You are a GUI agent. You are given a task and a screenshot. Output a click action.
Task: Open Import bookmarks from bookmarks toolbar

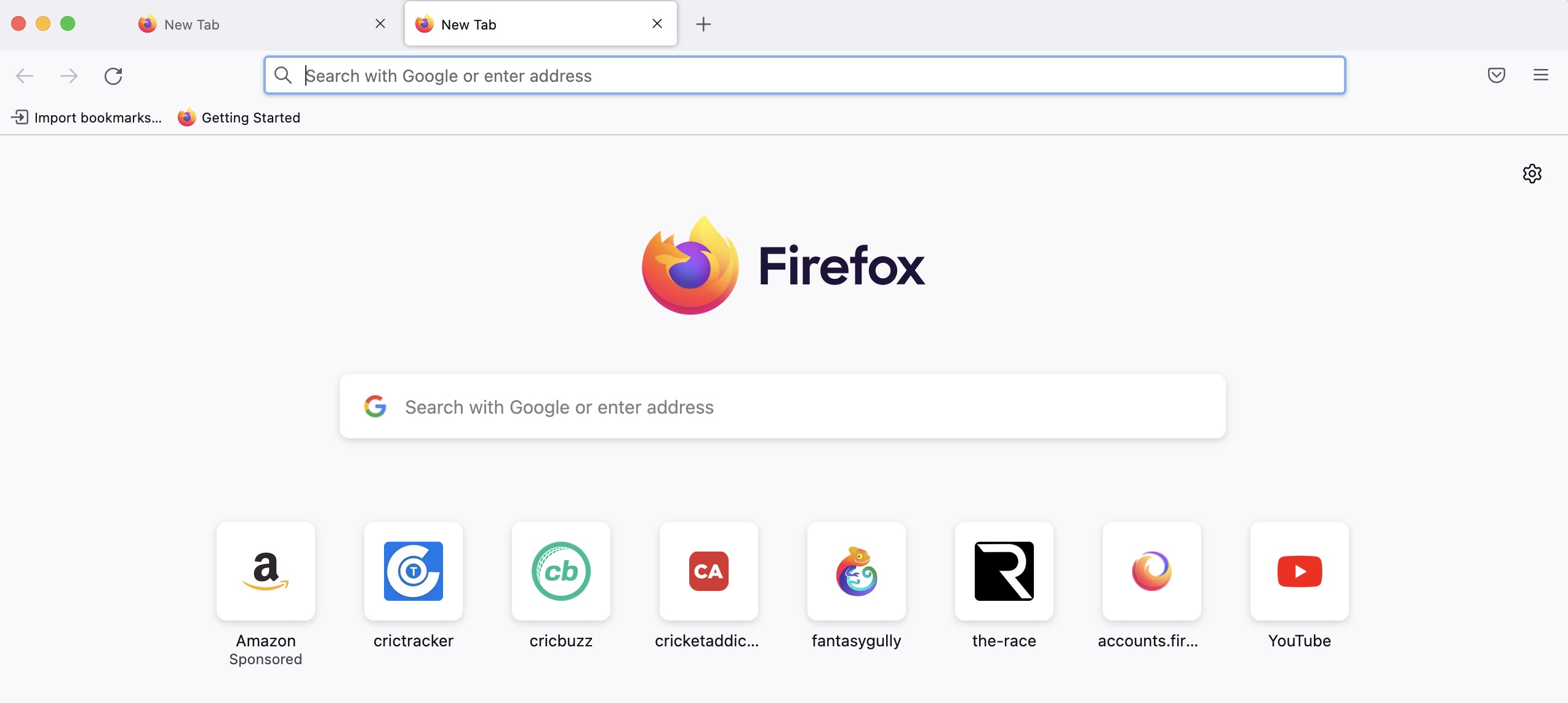pyautogui.click(x=87, y=117)
